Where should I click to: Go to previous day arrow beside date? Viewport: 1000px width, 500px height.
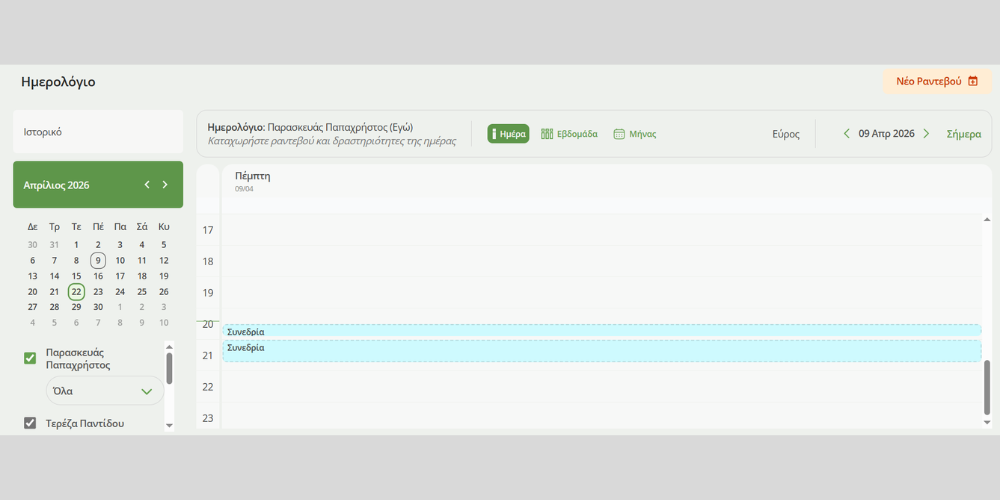click(x=846, y=134)
